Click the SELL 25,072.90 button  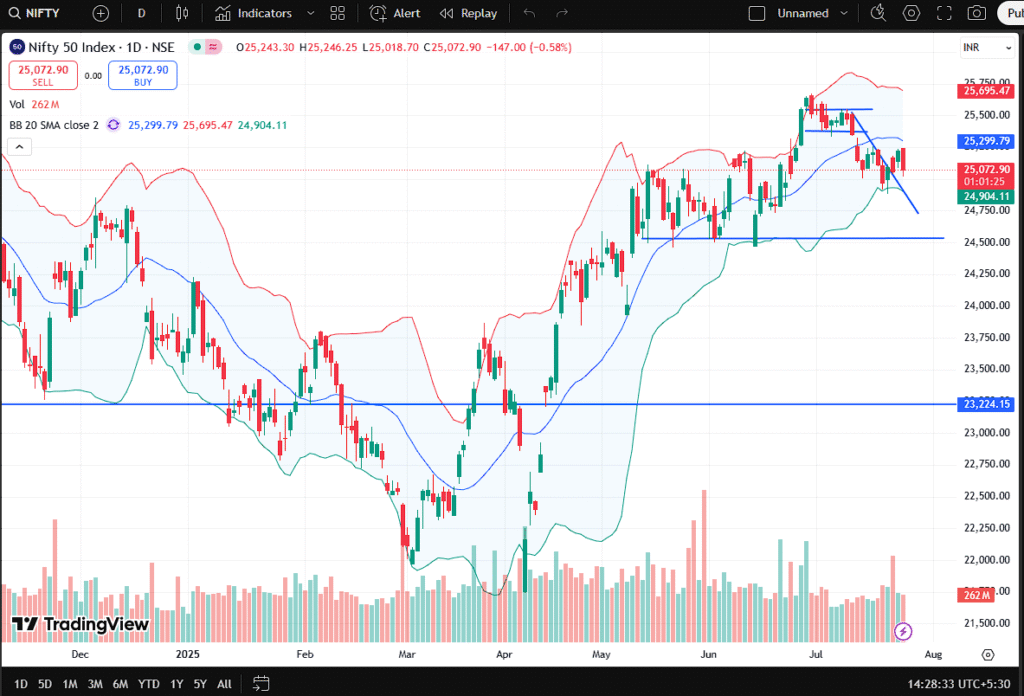coord(43,75)
